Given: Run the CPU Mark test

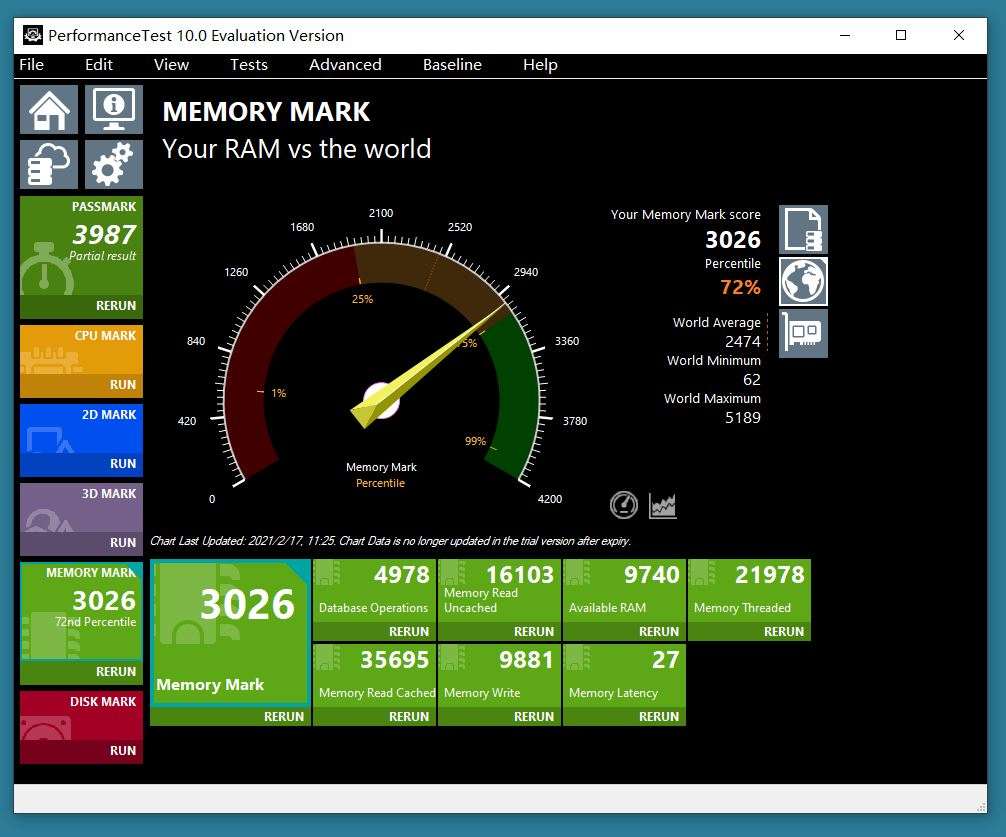Looking at the screenshot, I should 123,385.
